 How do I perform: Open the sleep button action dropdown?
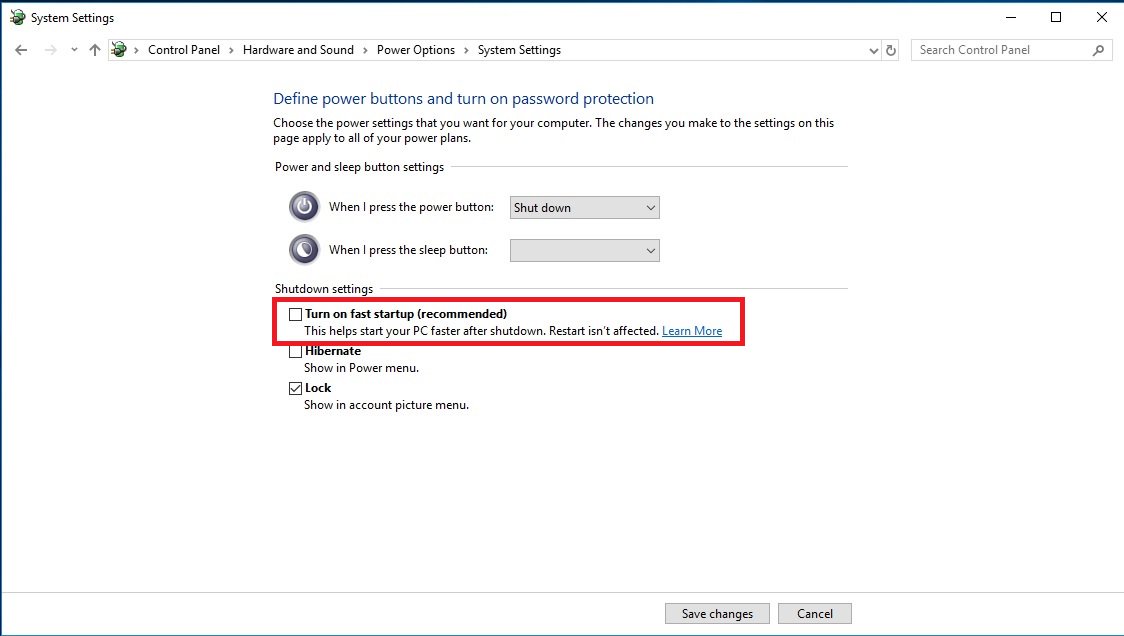coord(584,250)
